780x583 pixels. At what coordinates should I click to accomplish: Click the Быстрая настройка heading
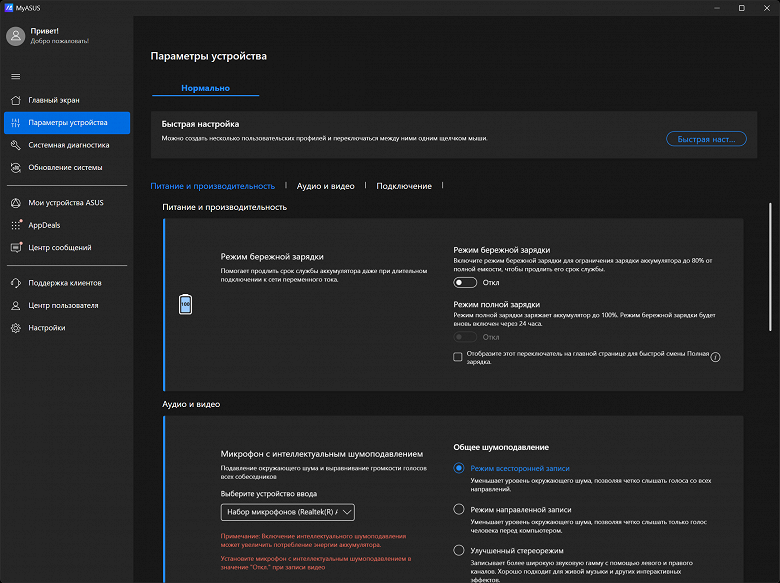200,124
